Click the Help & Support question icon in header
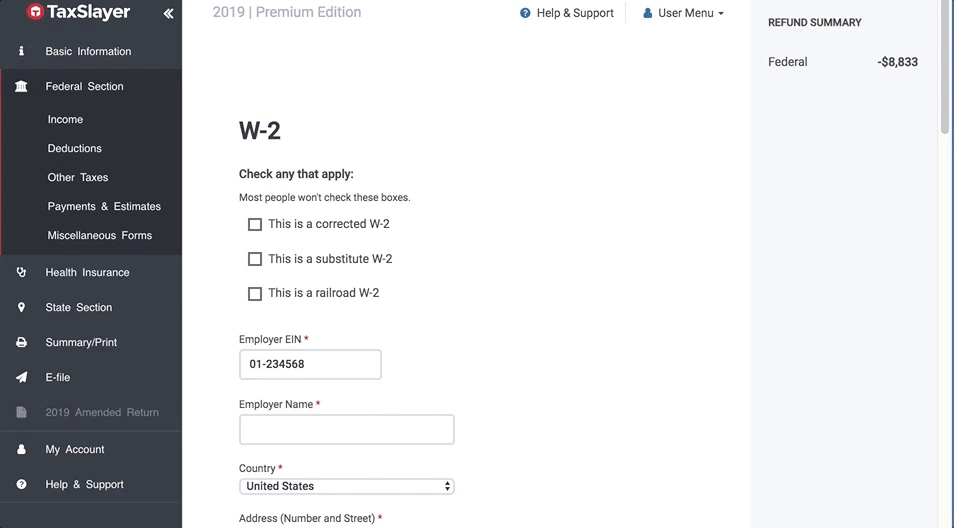The image size is (954, 528). [x=525, y=13]
